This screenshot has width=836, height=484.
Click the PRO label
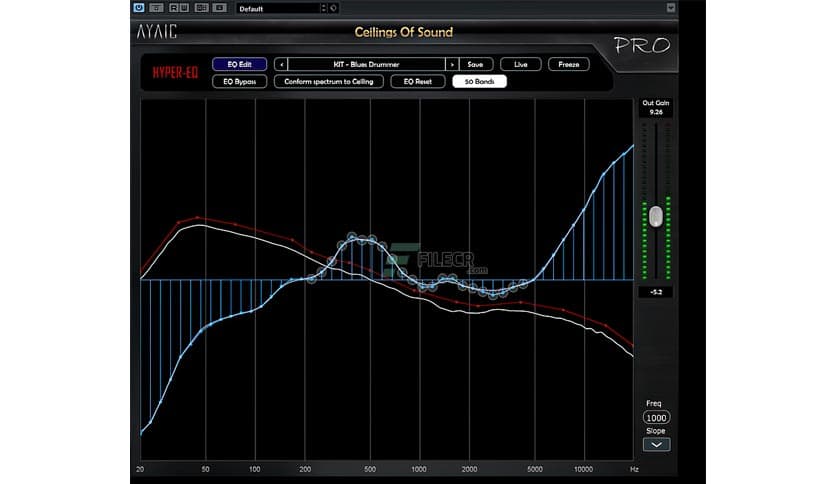click(x=641, y=45)
